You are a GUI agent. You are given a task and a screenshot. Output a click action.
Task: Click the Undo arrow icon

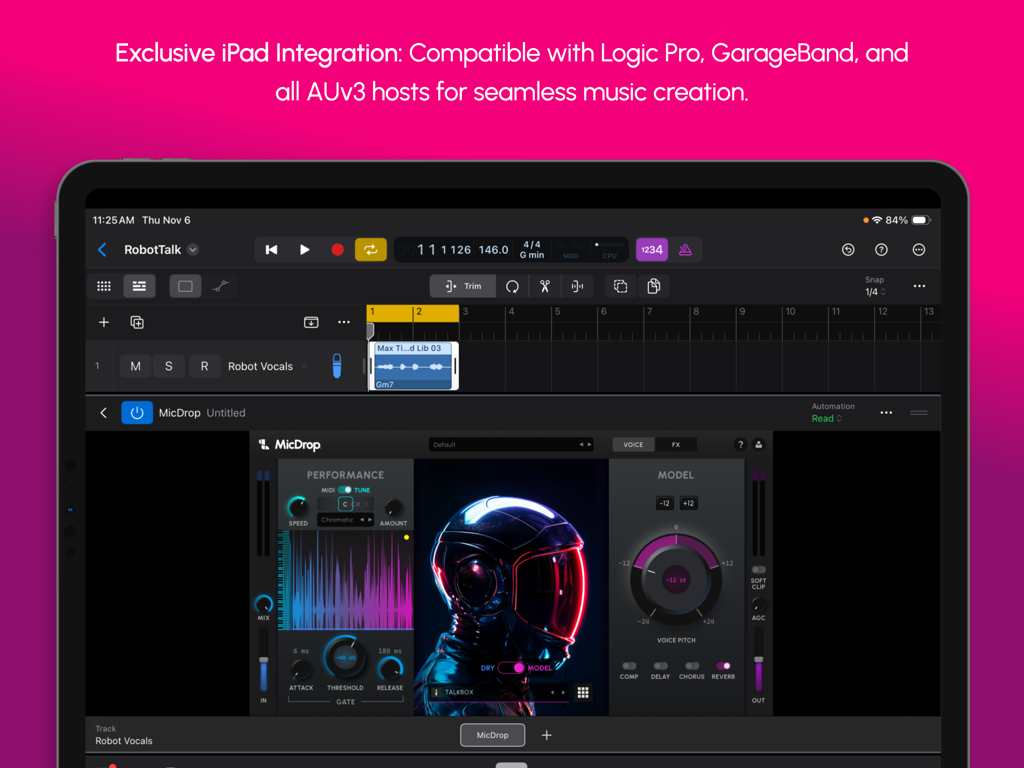click(848, 249)
